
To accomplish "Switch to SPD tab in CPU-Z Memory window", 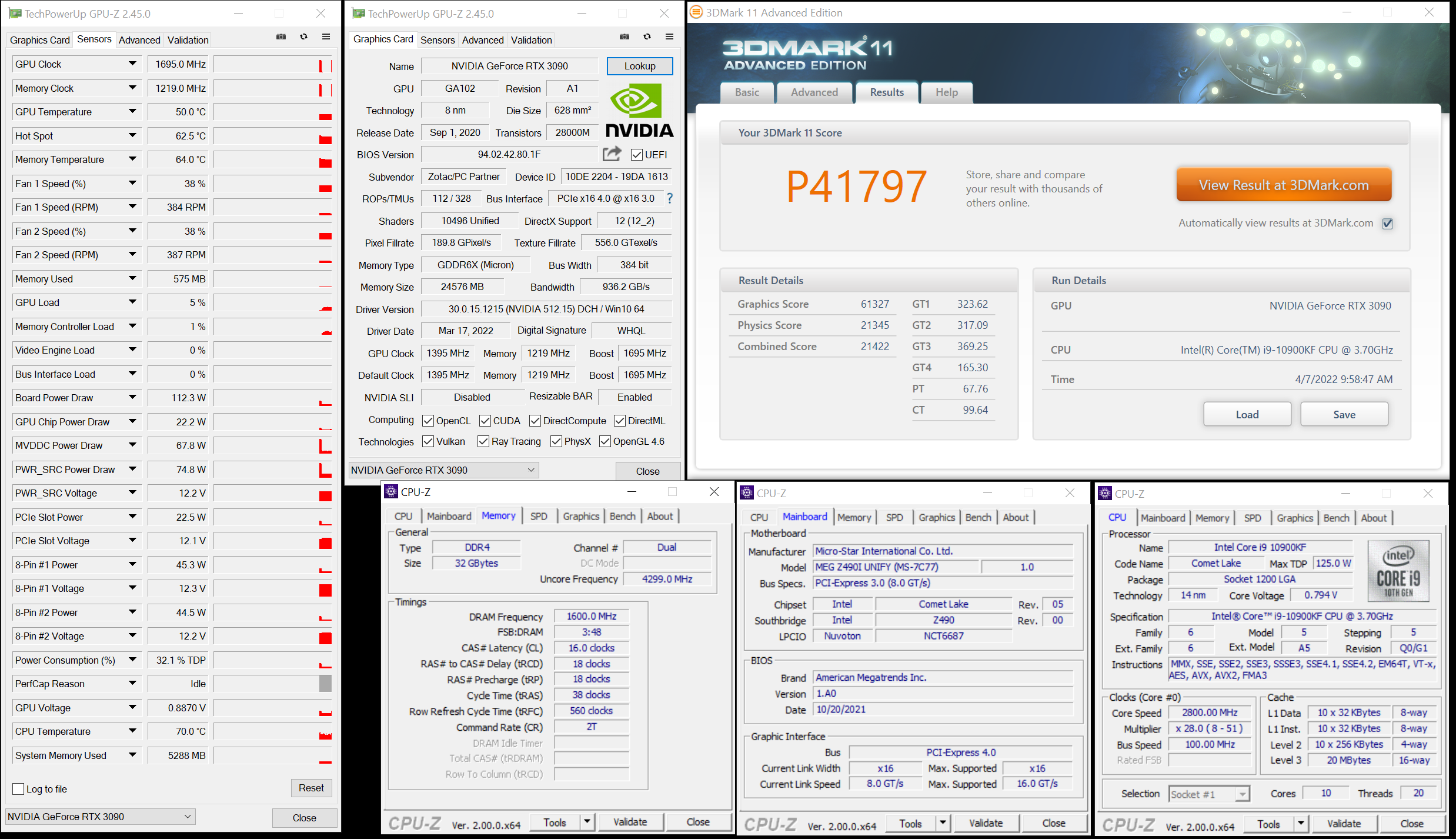I will click(x=539, y=516).
